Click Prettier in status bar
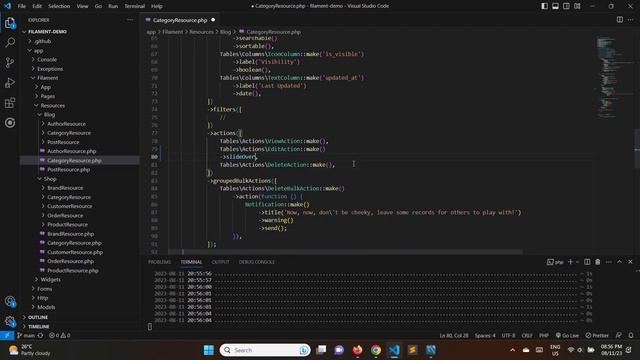The width and height of the screenshot is (640, 360). point(597,335)
